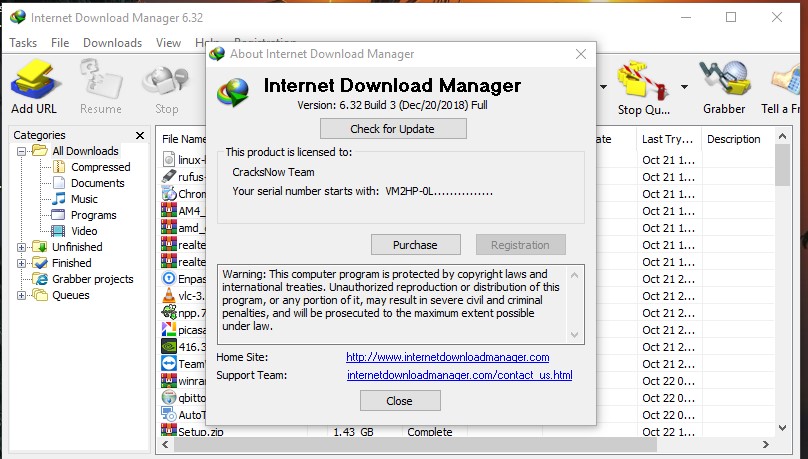Viewport: 808px width, 459px height.
Task: Click the File Name column header
Action: click(183, 139)
